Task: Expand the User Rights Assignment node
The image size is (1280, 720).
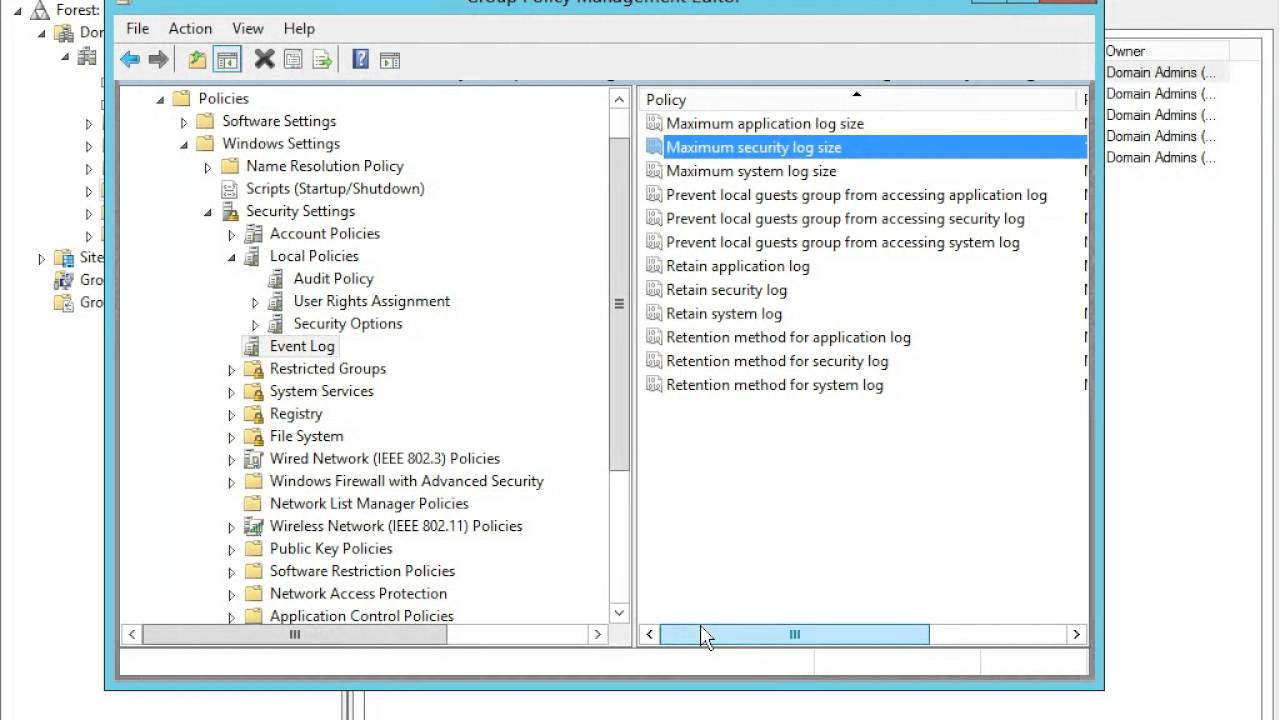Action: 255,302
